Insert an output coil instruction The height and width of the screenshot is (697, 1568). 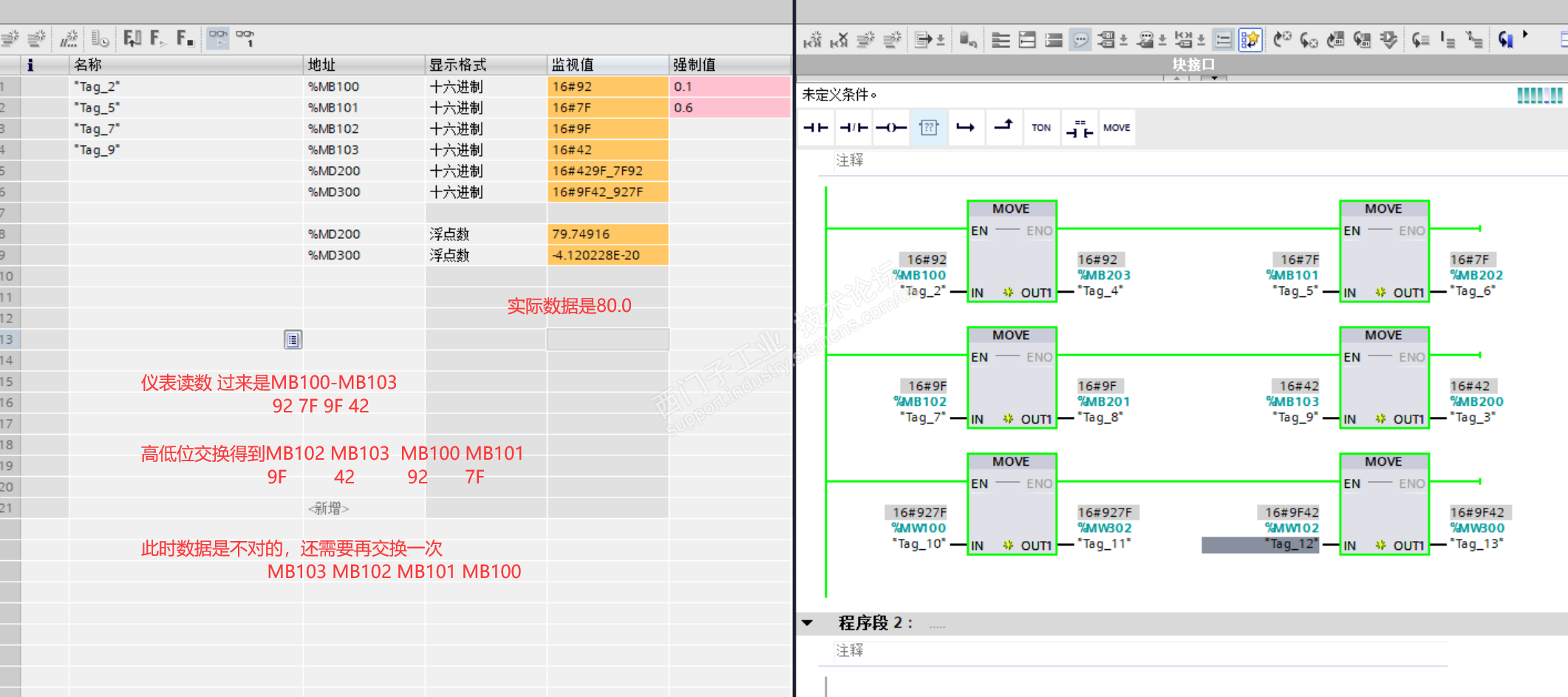click(x=891, y=127)
